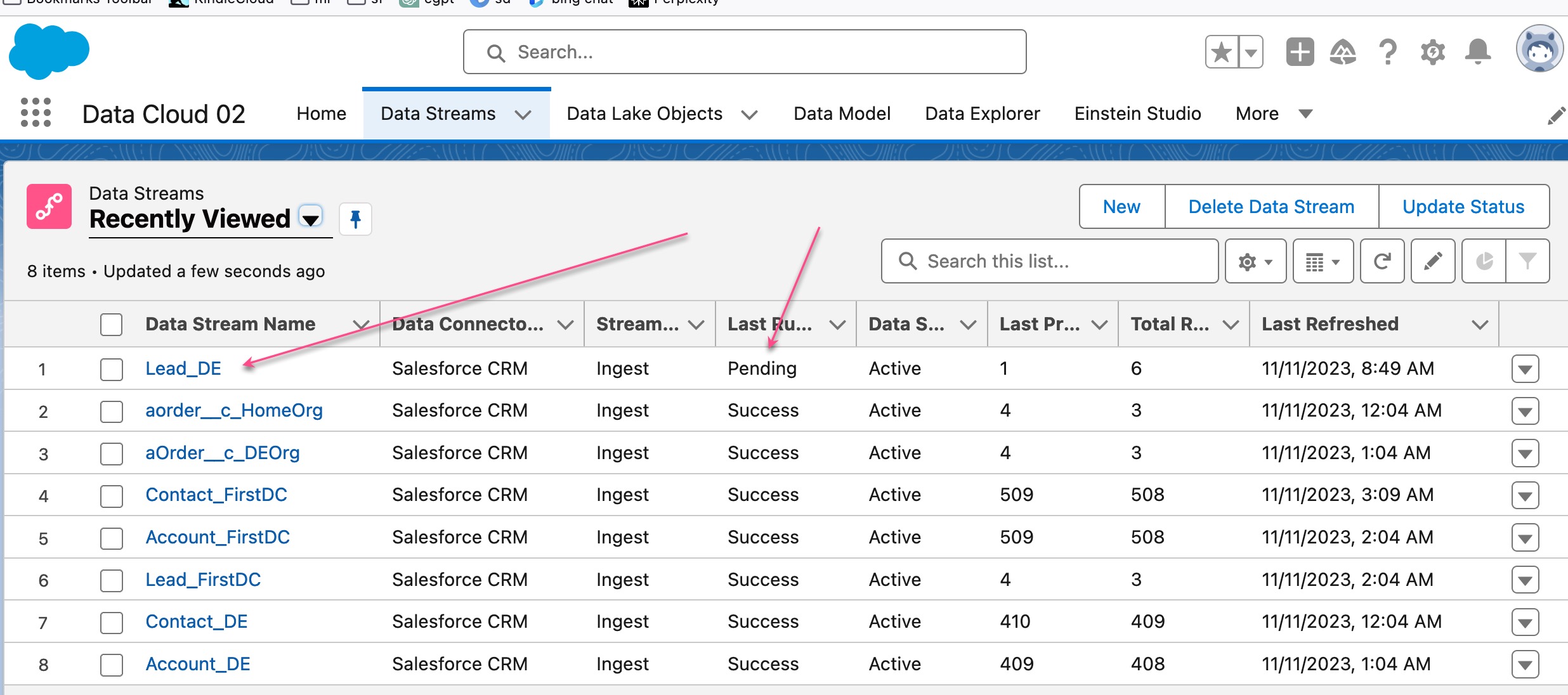This screenshot has width=1568, height=695.
Task: Open the Notifications bell
Action: [1478, 52]
